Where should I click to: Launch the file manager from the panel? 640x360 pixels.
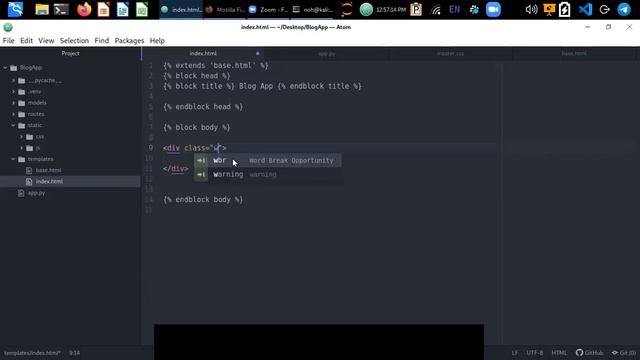point(42,9)
